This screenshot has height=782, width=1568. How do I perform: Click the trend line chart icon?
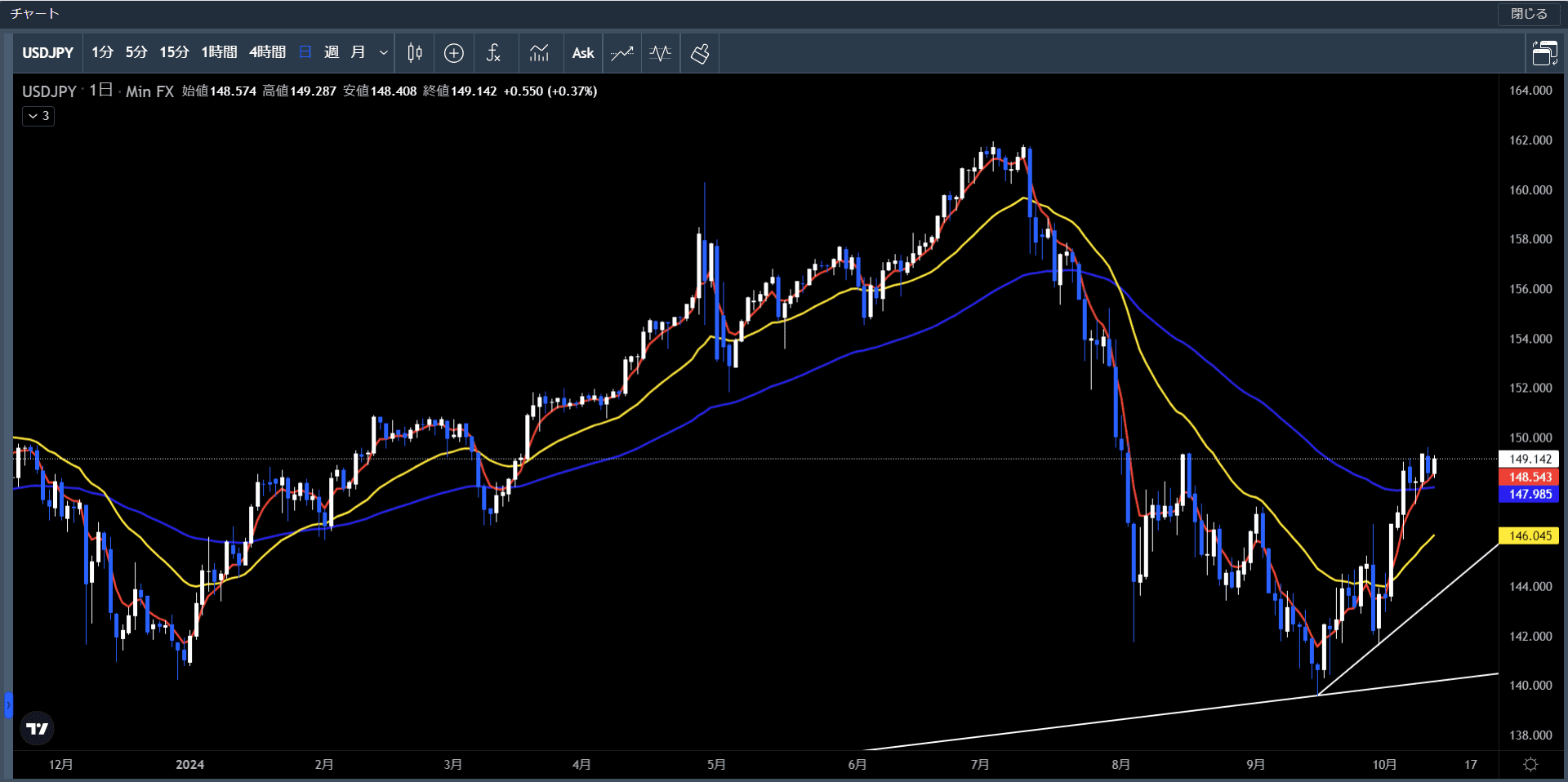click(622, 53)
